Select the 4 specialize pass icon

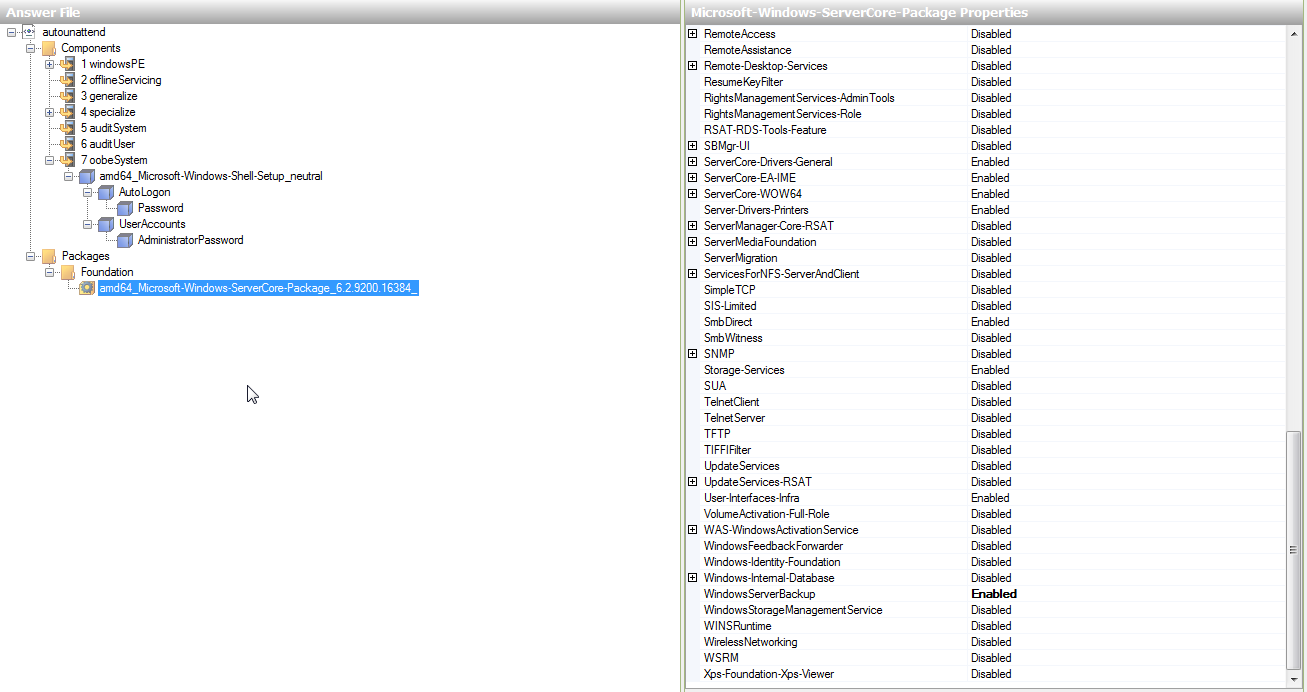(x=67, y=112)
